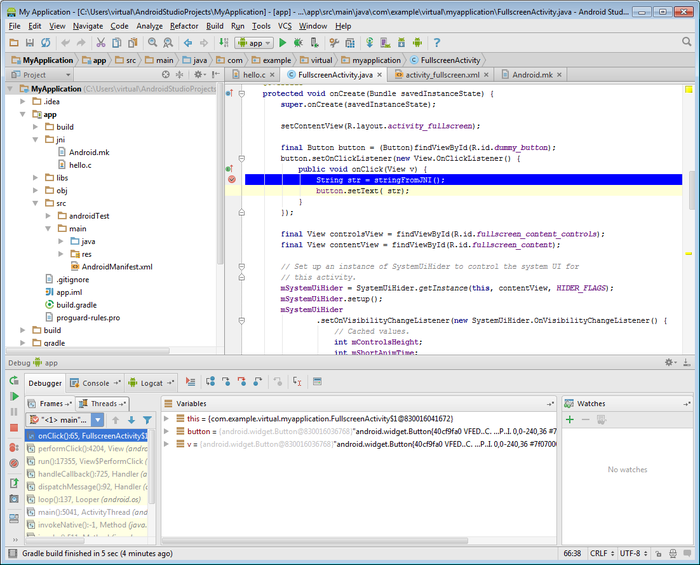Resume program in the Debug panel
The height and width of the screenshot is (565, 700).
pos(14,397)
